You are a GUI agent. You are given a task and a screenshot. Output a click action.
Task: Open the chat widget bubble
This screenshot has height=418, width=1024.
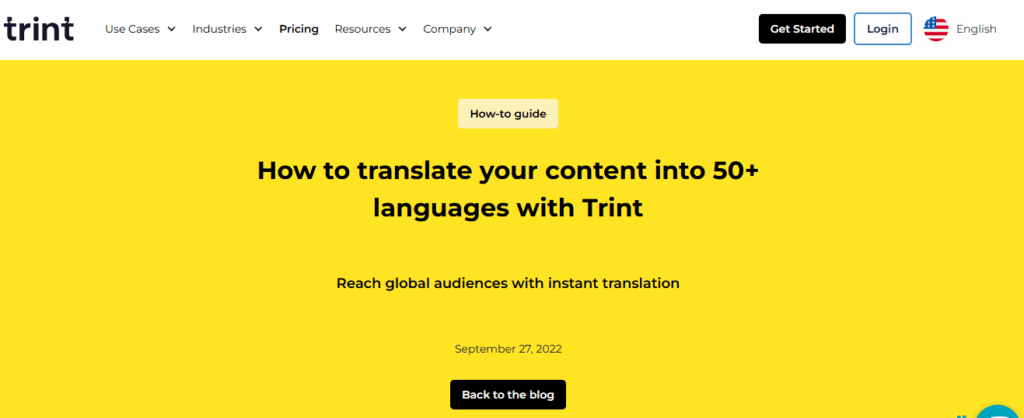click(x=1000, y=410)
